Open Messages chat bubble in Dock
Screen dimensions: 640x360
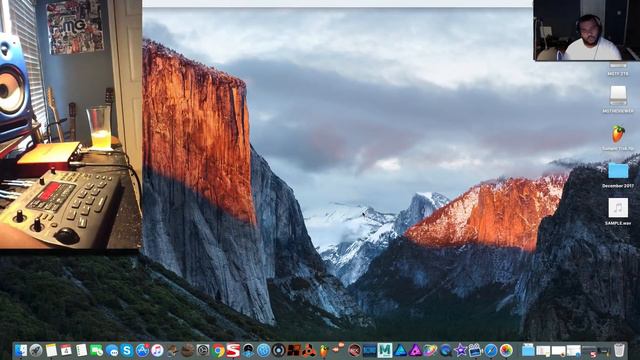click(112, 350)
